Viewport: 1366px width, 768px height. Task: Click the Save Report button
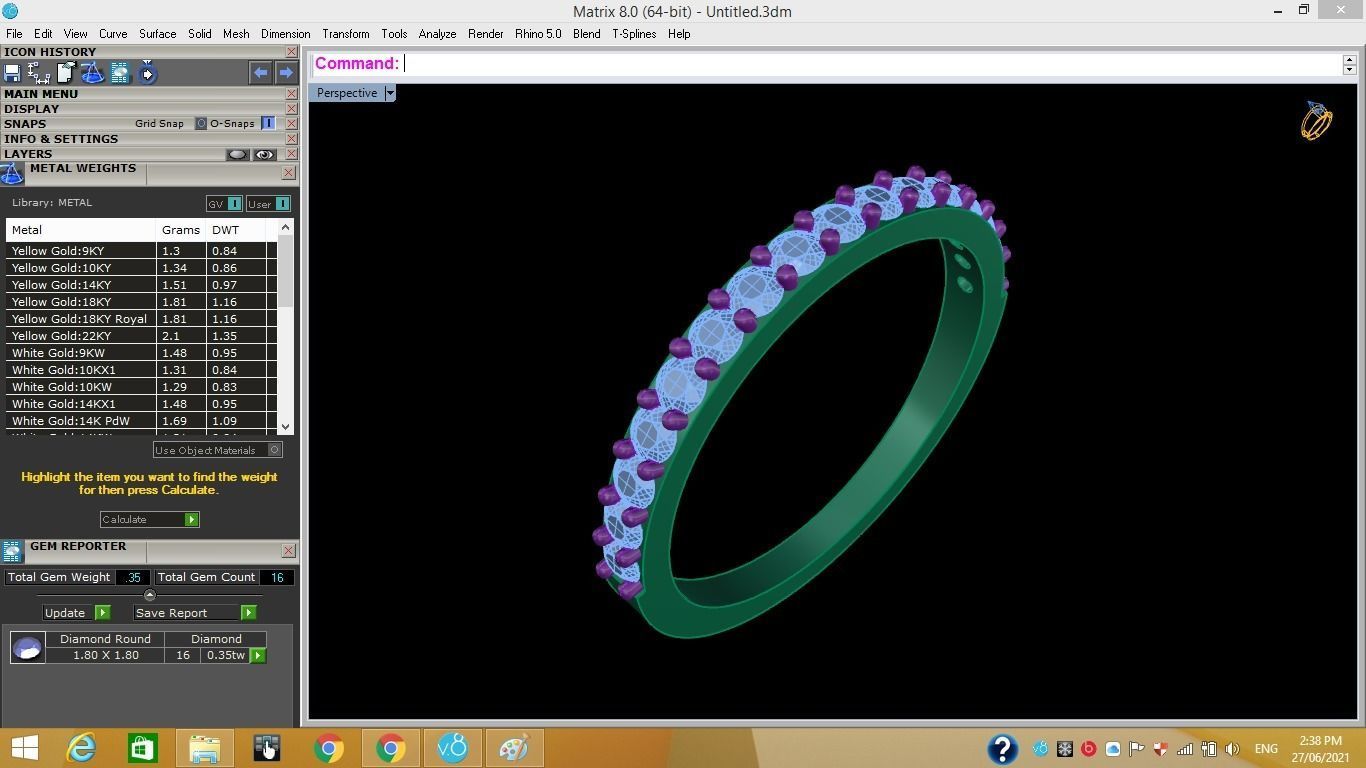[x=195, y=613]
